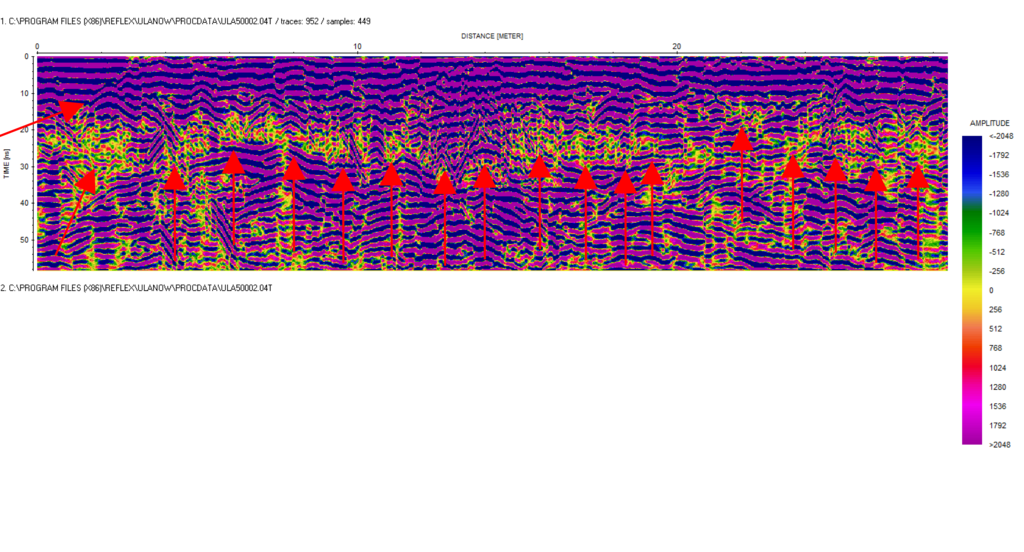Pick the yellow band in the amplitude color bar
The image size is (1024, 552).
[x=970, y=290]
